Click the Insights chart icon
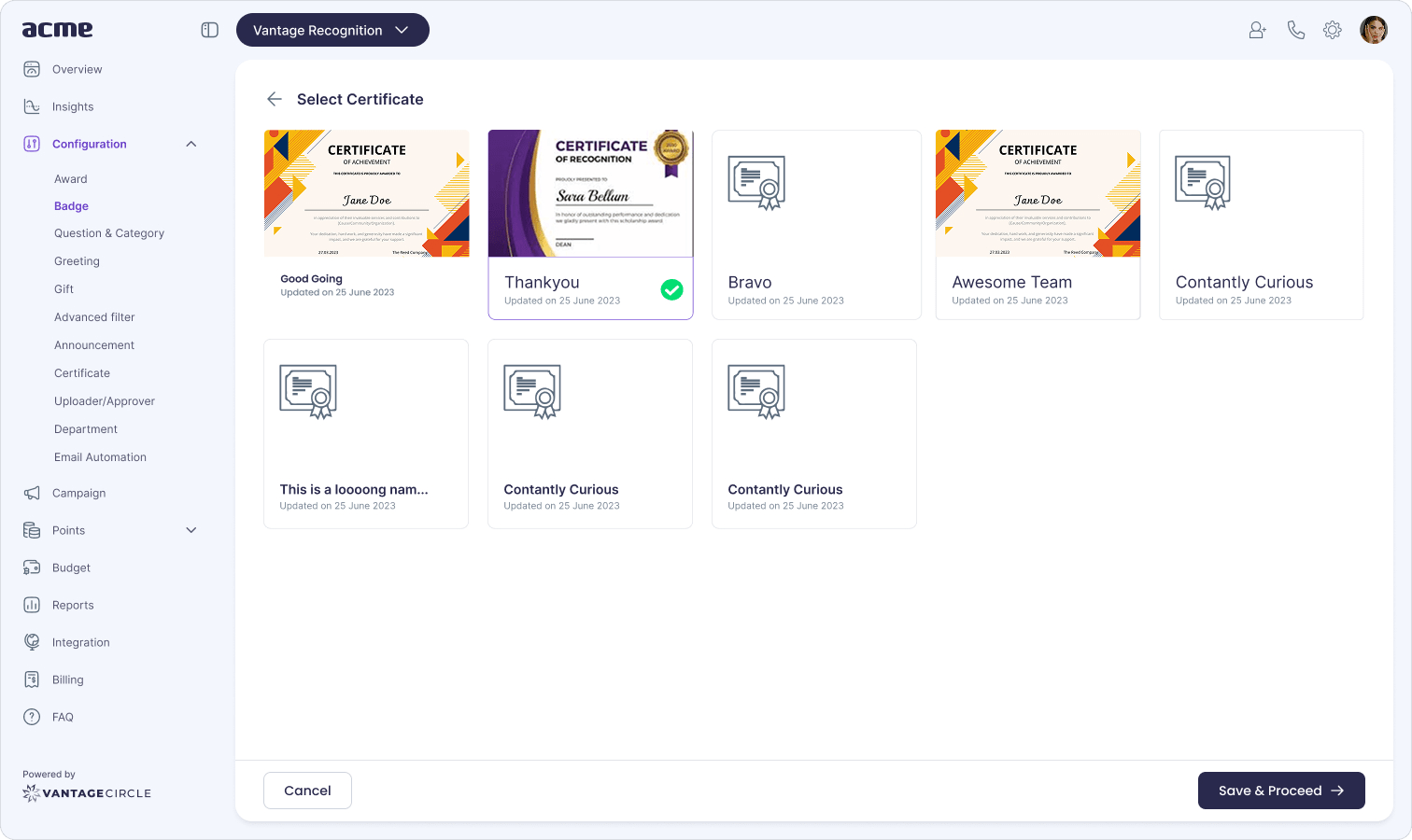This screenshot has height=840, width=1412. pyautogui.click(x=32, y=106)
